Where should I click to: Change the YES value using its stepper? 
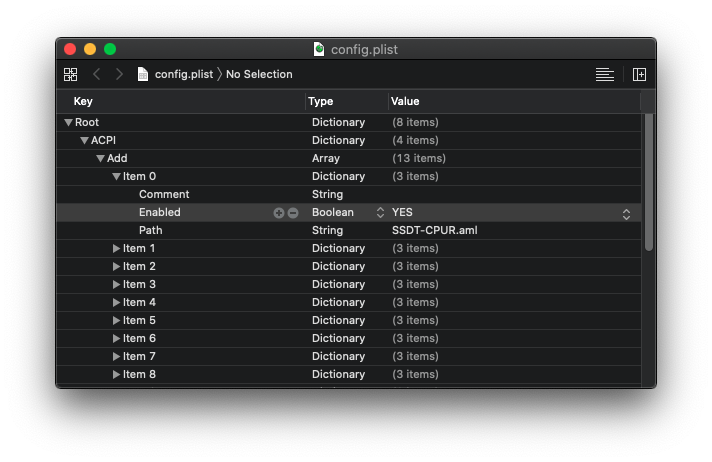(x=626, y=213)
